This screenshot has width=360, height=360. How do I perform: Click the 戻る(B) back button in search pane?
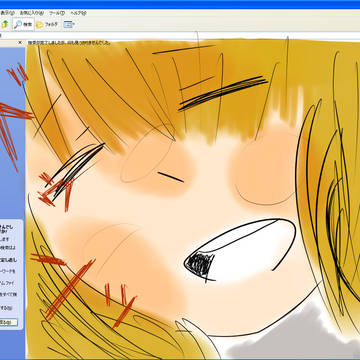click(x=9, y=322)
